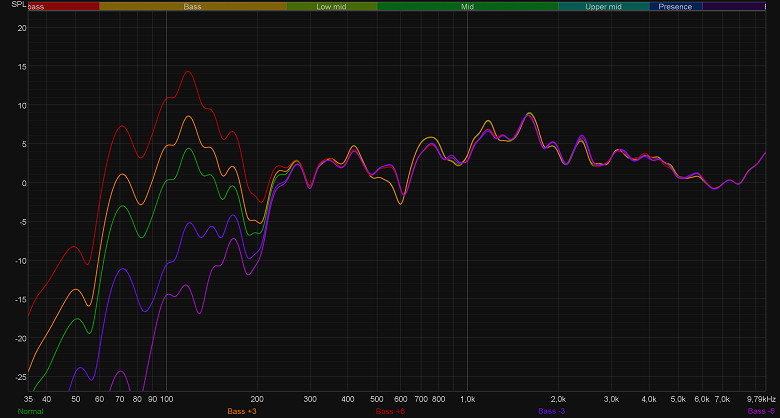The width and height of the screenshot is (780, 418).
Task: Click the SPL axis title
Action: click(18, 4)
